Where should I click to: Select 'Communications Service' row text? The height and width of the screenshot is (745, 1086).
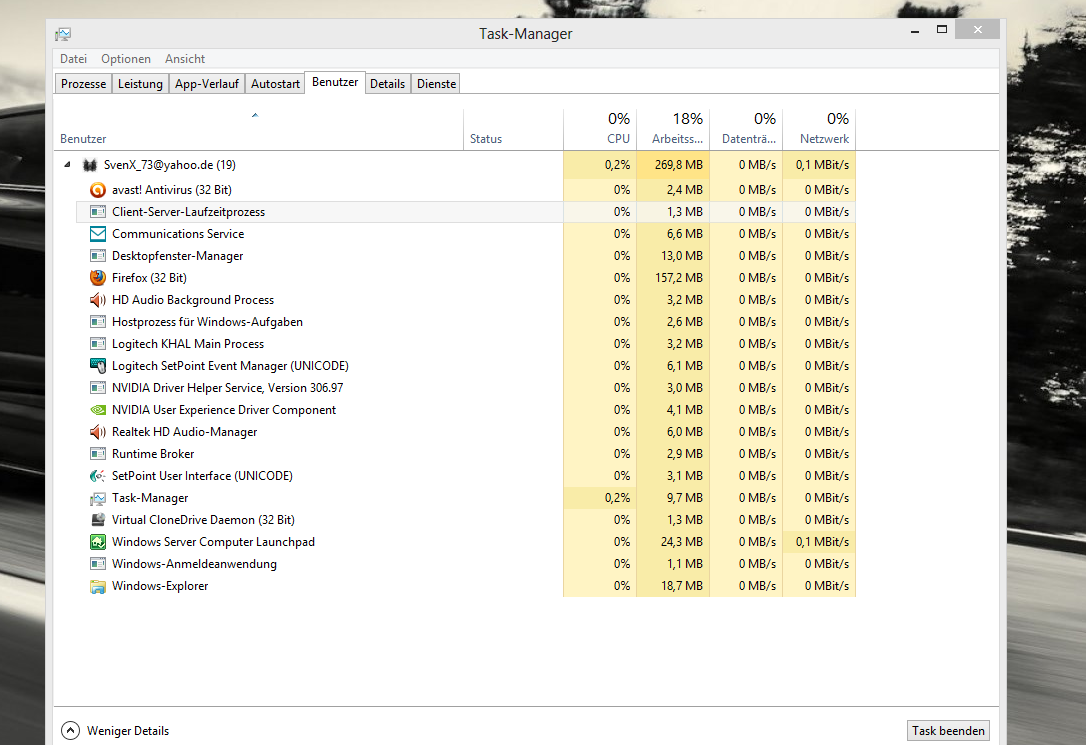point(178,234)
